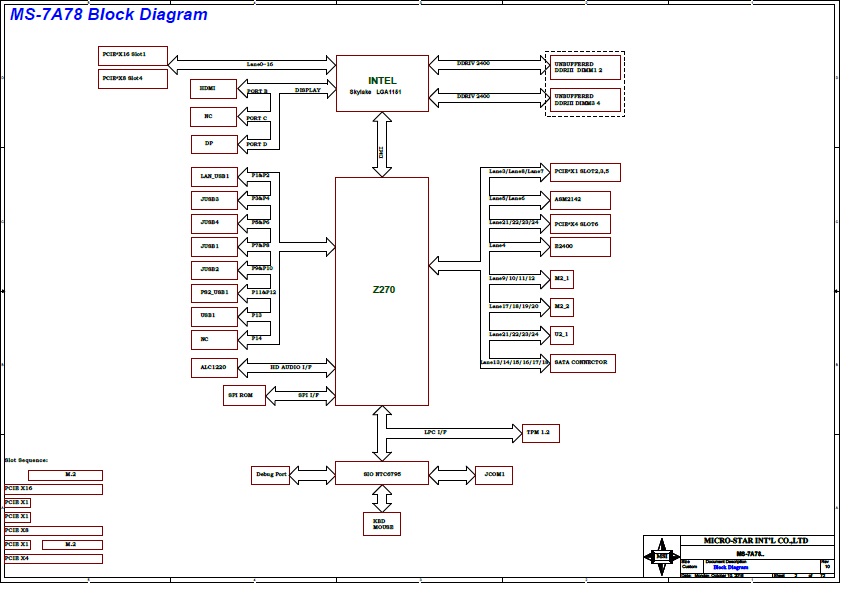The height and width of the screenshot is (602, 851).
Task: Click the 'HD AUDIO I/F' label
Action: [x=291, y=367]
